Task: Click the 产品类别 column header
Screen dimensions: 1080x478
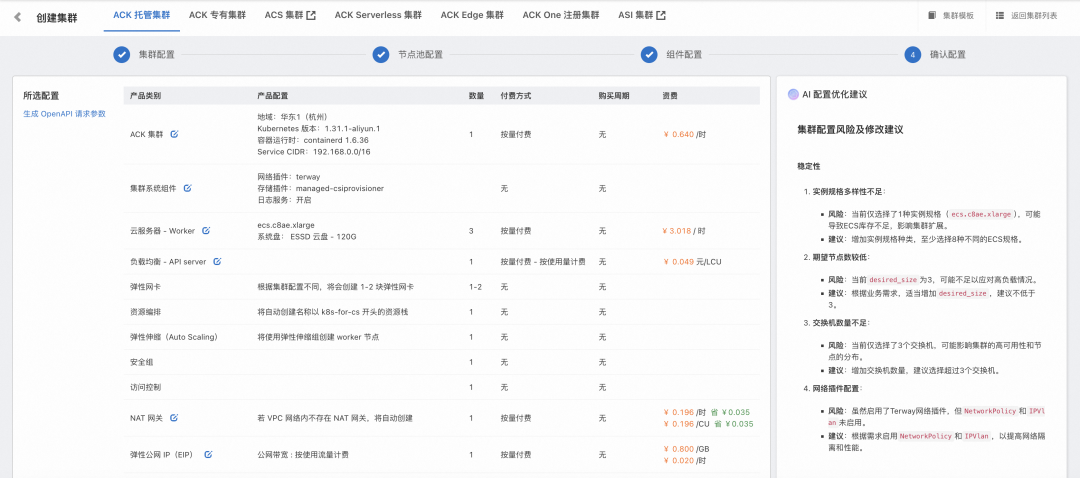Action: coord(145,95)
